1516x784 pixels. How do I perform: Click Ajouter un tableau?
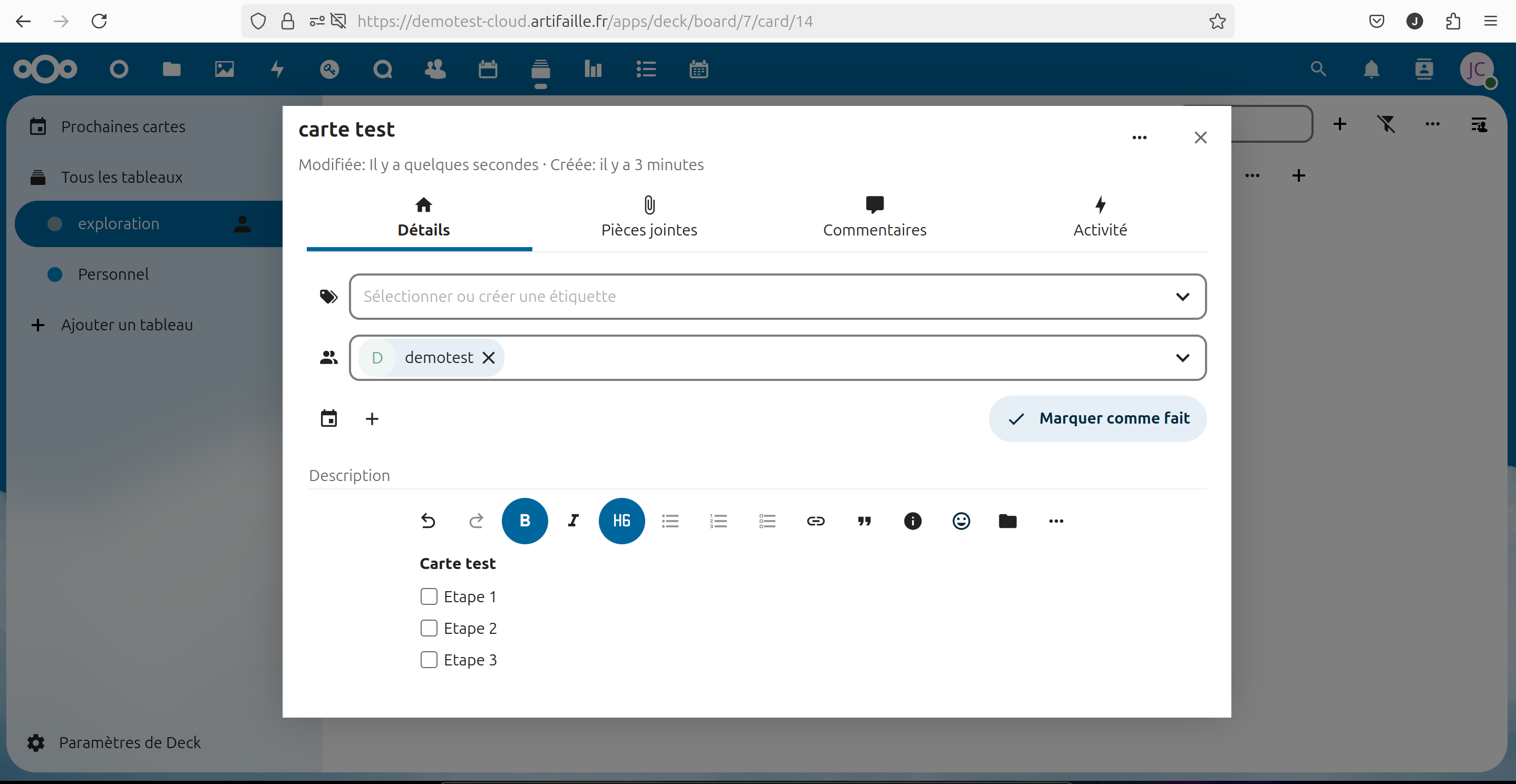(x=127, y=325)
